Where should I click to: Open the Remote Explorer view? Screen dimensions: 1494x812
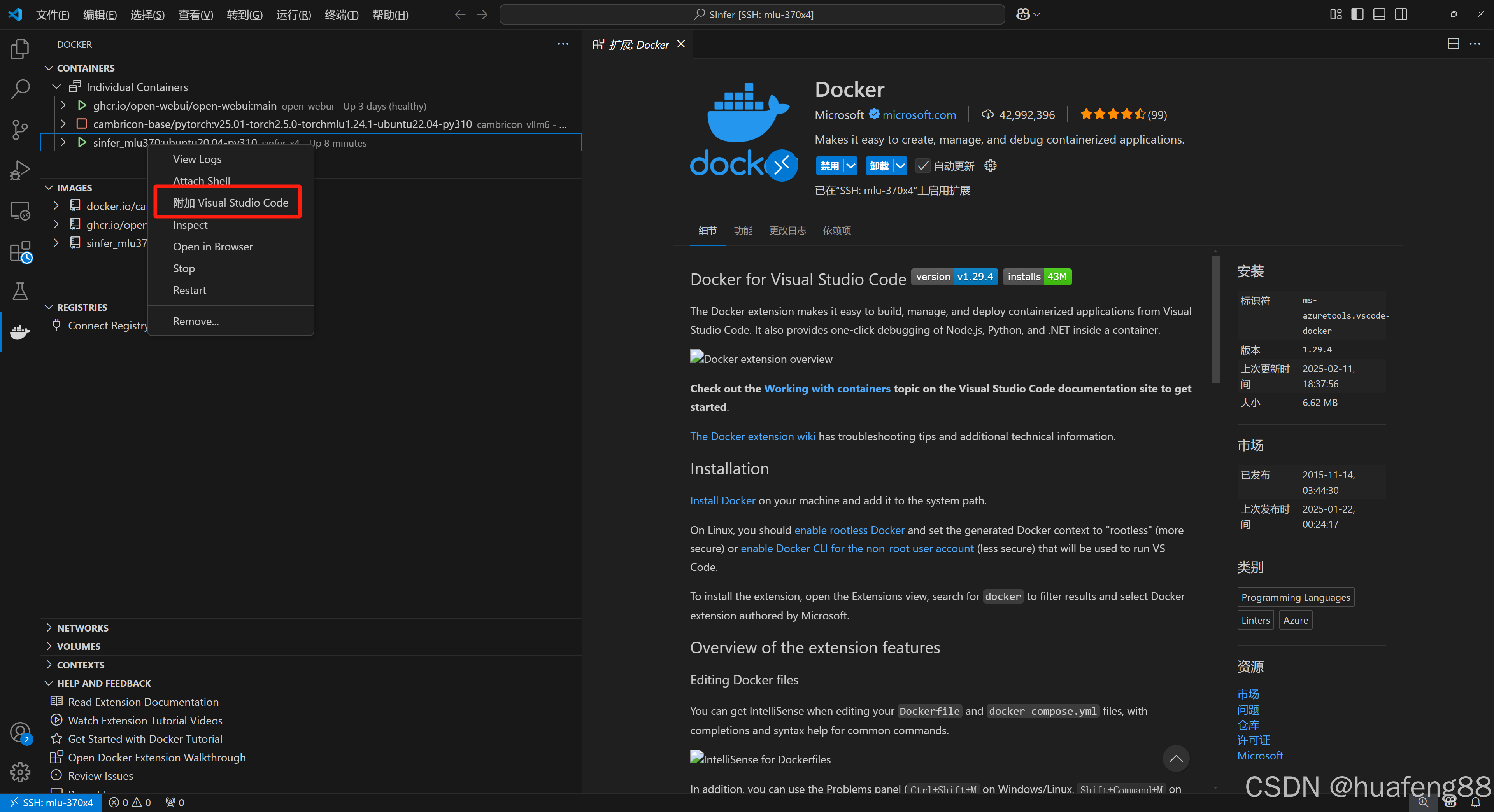[20, 211]
